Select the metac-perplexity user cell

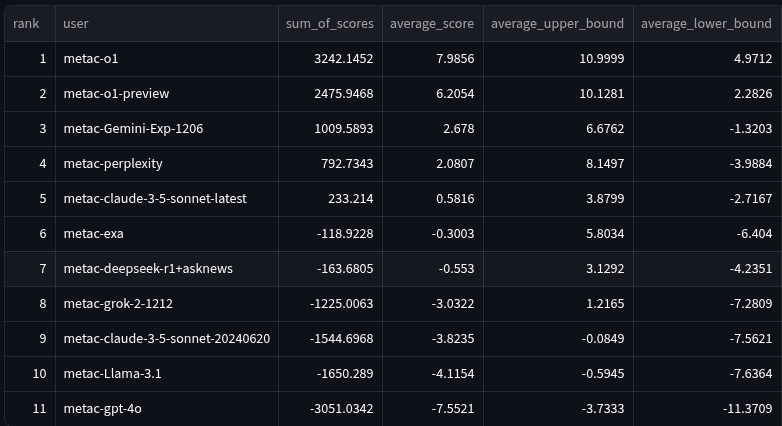167,164
